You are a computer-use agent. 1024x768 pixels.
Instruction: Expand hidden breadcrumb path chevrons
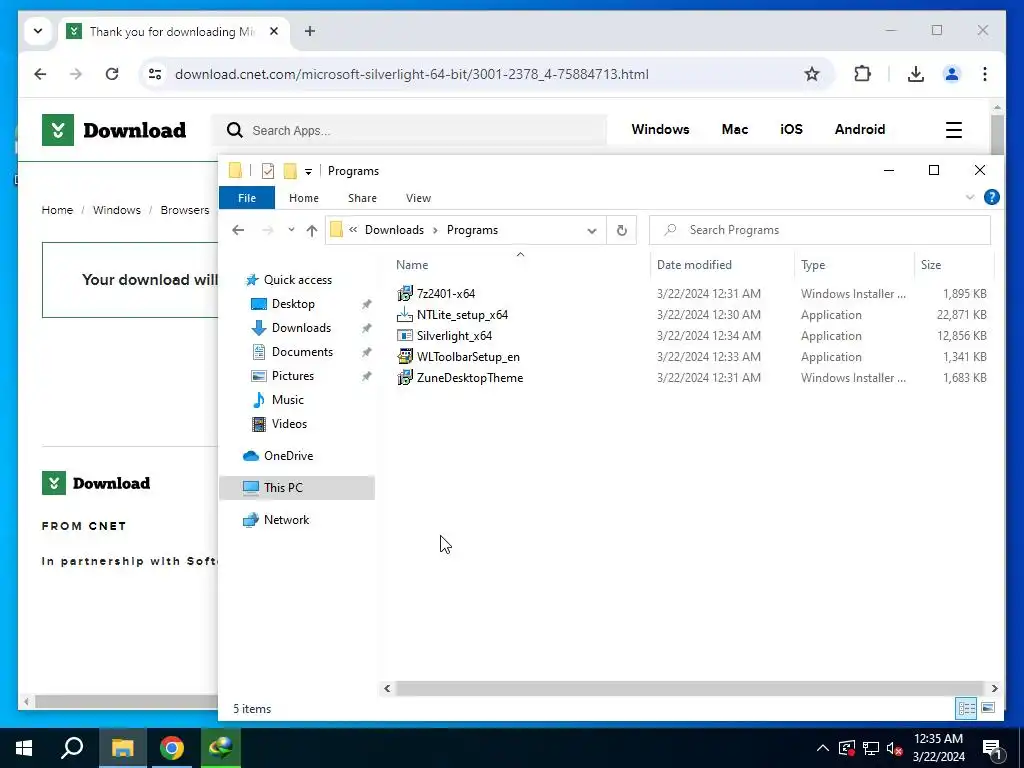click(353, 230)
